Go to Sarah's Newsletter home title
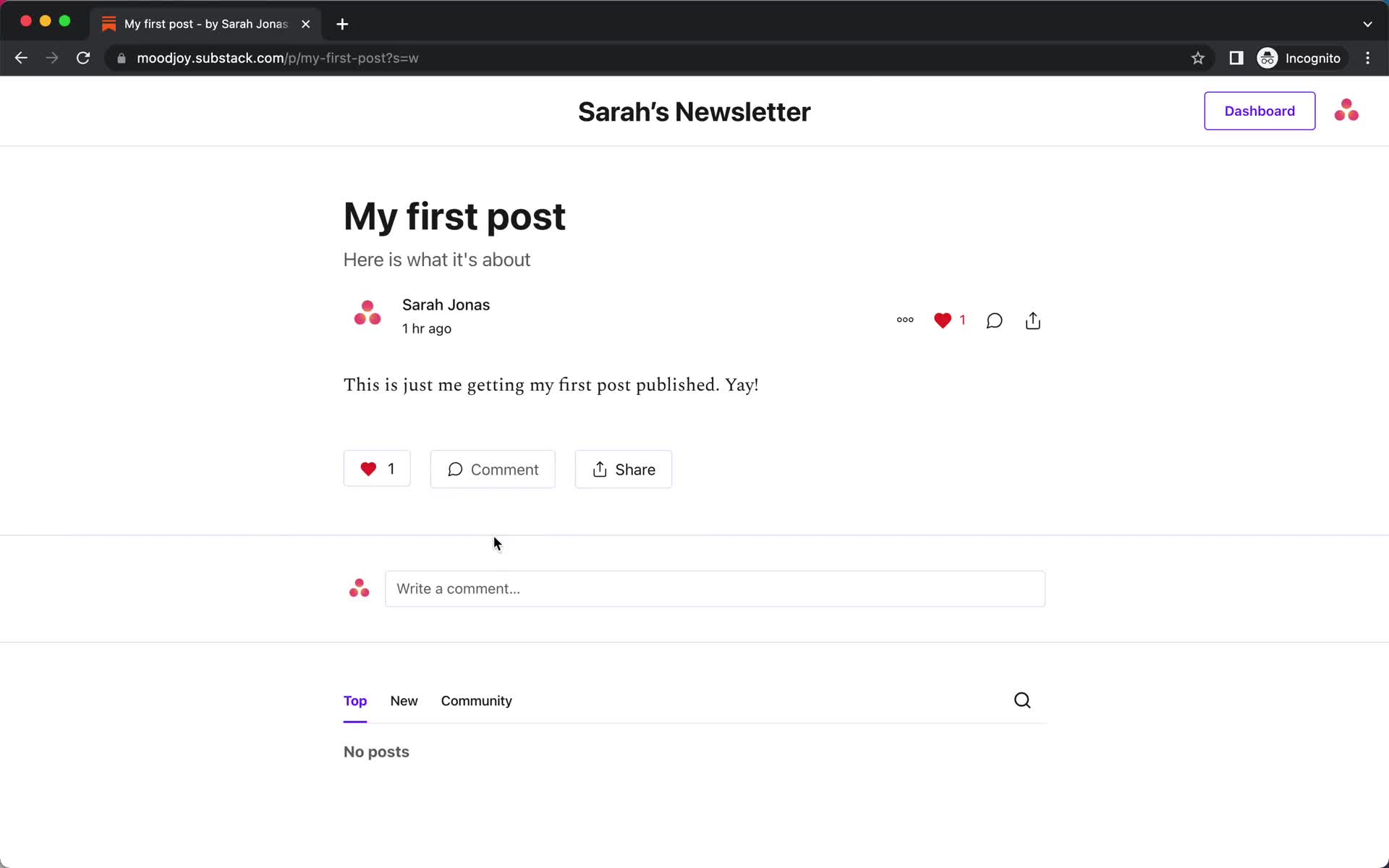Viewport: 1389px width, 868px height. click(x=694, y=112)
